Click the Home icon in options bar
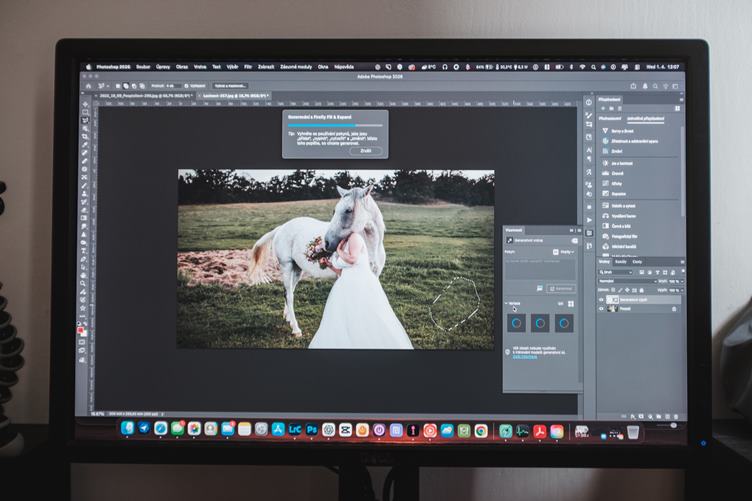752x501 pixels. 87,87
